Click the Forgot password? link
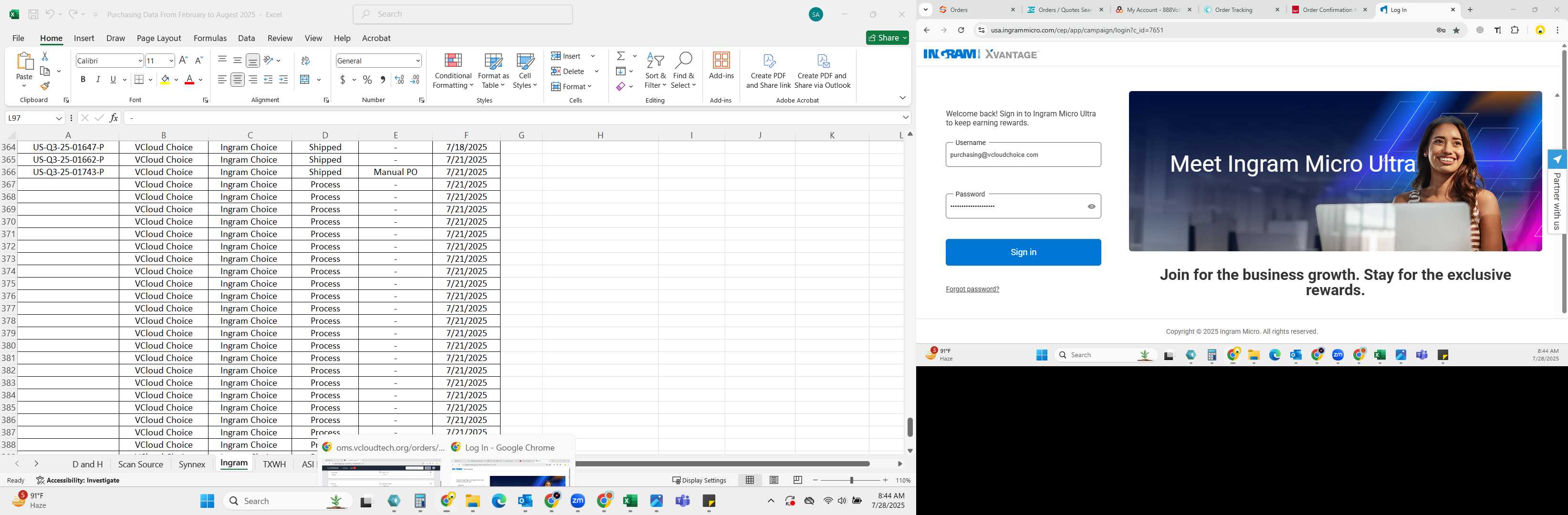 click(972, 289)
